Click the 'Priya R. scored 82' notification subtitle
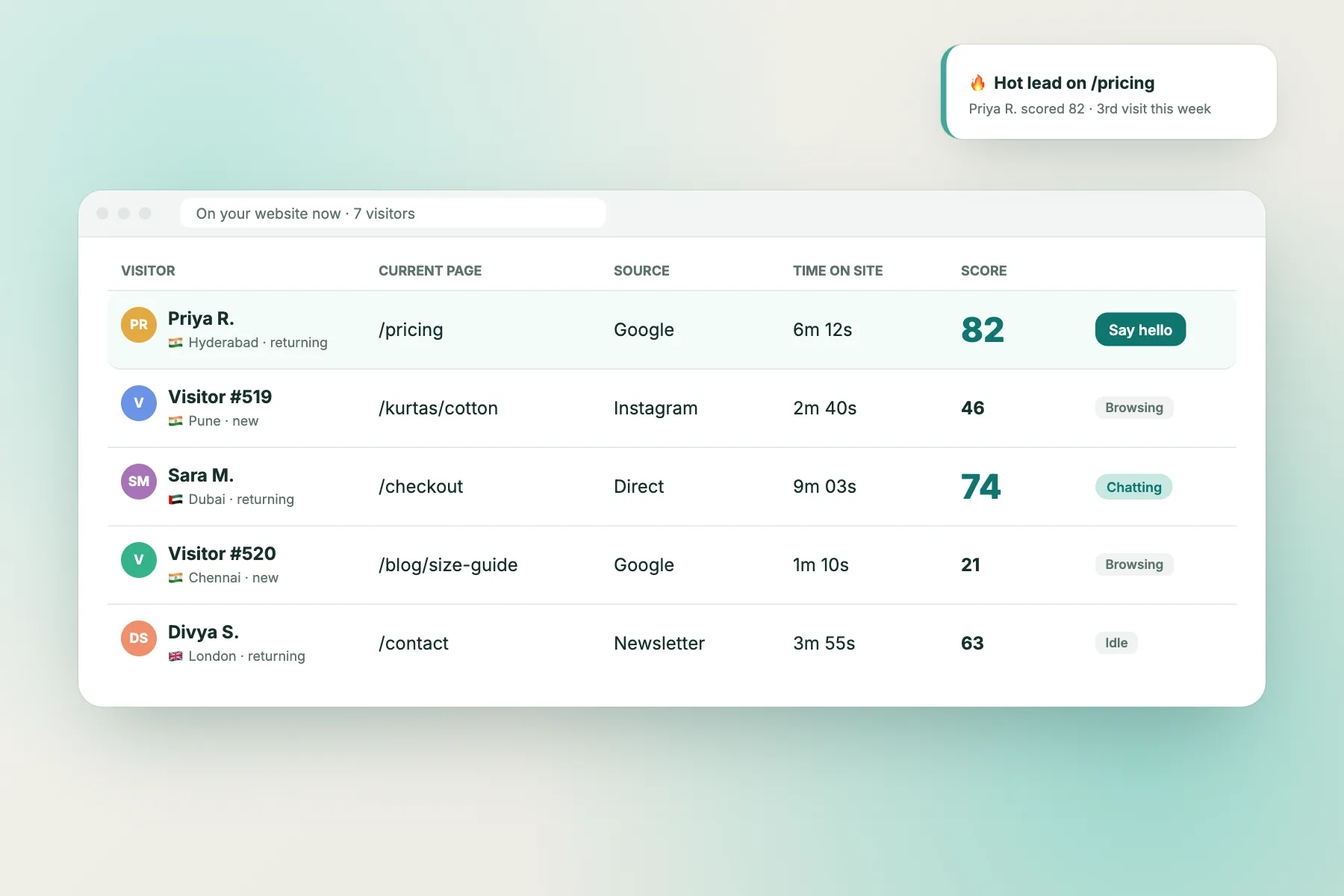 tap(1089, 109)
